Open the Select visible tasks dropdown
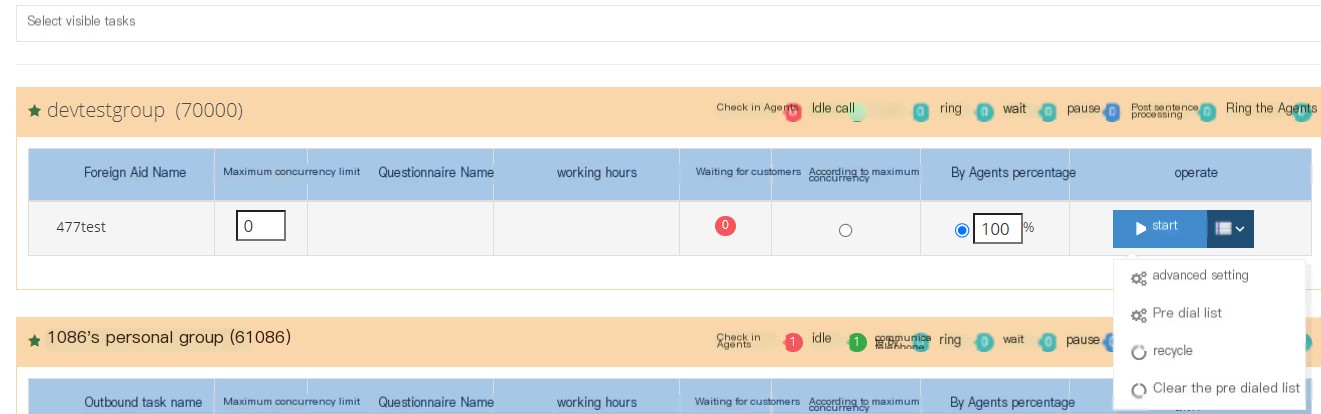The height and width of the screenshot is (414, 1321). [668, 21]
